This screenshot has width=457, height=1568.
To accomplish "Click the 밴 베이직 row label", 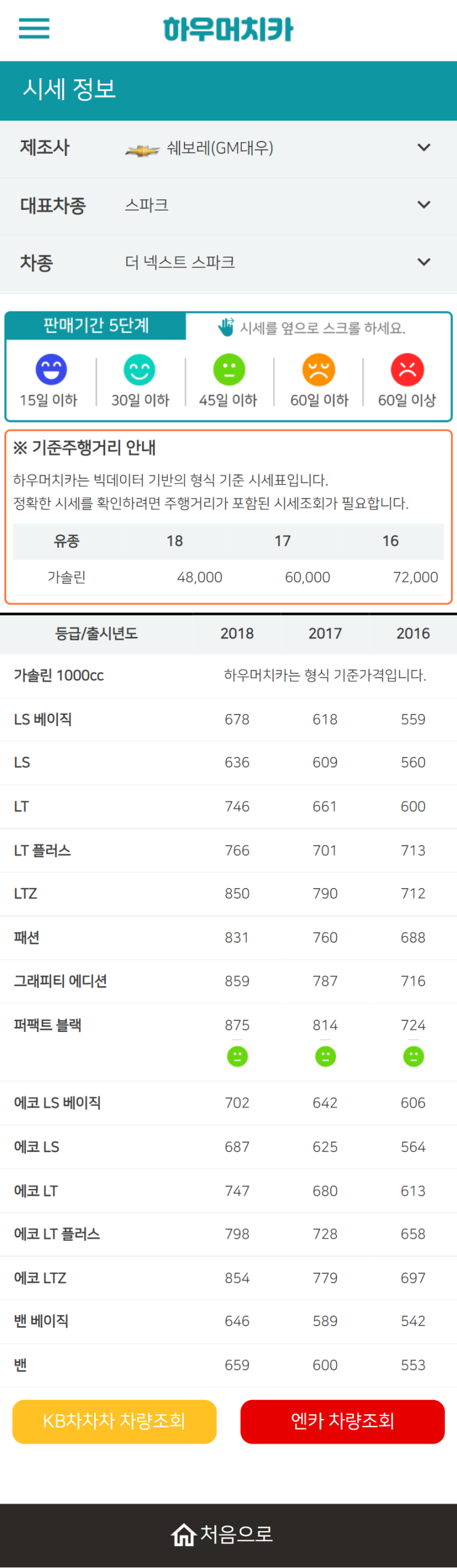I will tap(41, 1321).
